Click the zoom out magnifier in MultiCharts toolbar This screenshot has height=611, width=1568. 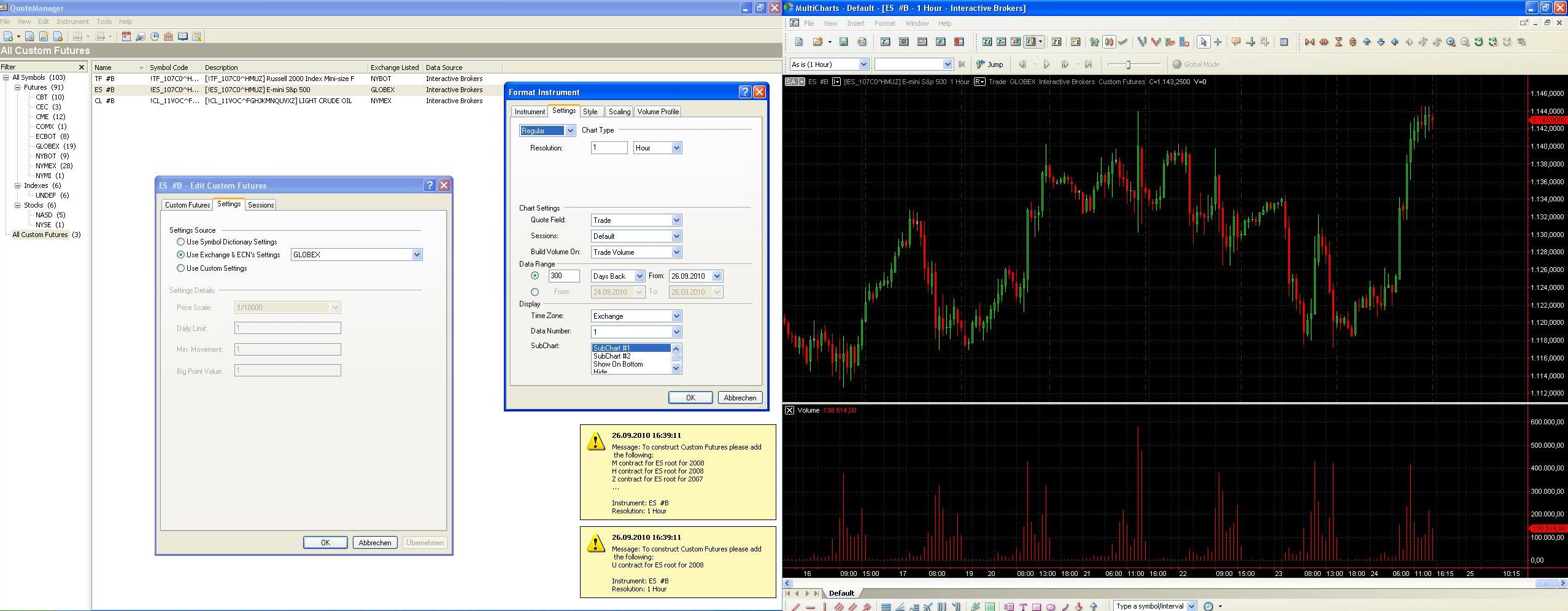click(1465, 42)
